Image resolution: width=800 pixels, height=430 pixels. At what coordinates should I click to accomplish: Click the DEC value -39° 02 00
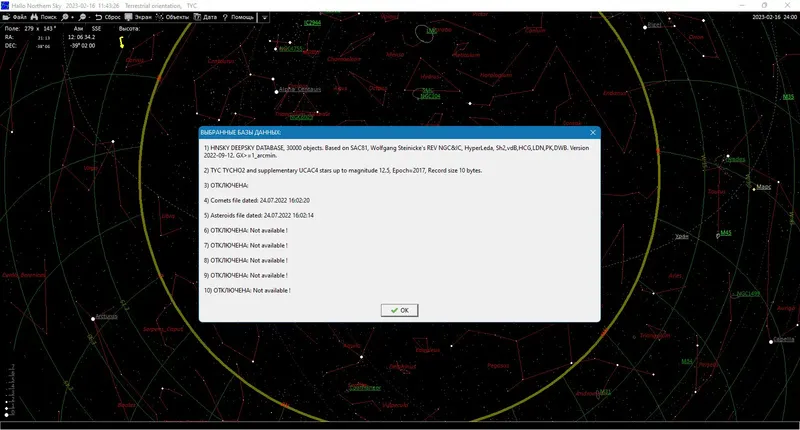82,45
